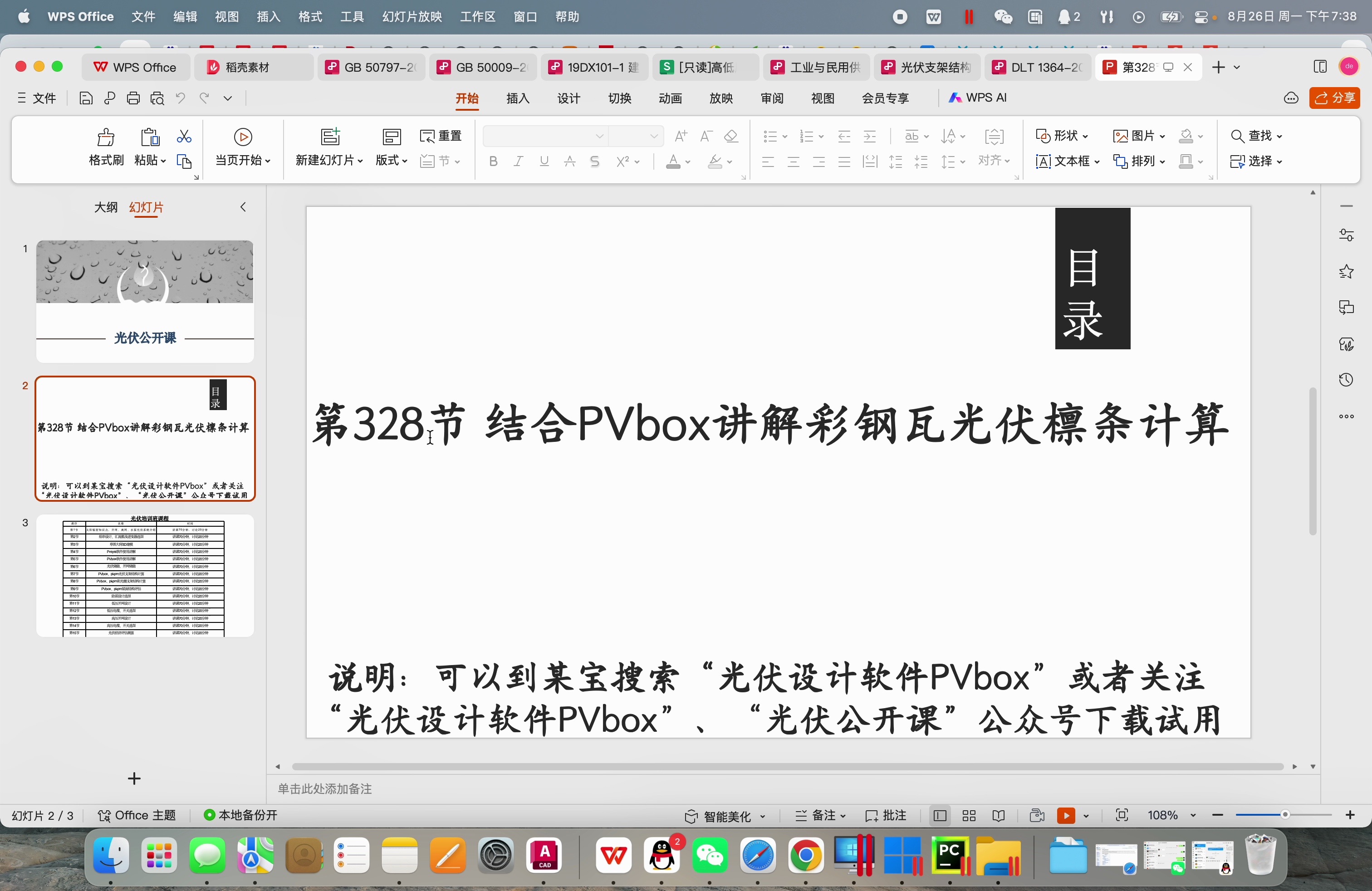
Task: Switch to normal view in status bar
Action: 940,816
